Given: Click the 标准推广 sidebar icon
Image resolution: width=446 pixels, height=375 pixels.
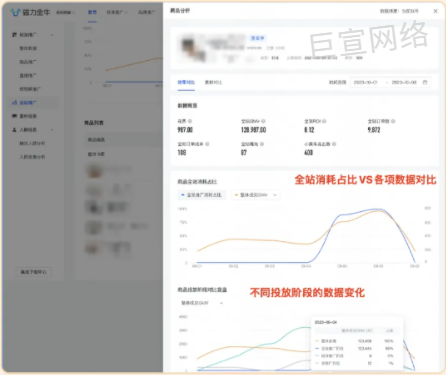Looking at the screenshot, I should pos(14,35).
